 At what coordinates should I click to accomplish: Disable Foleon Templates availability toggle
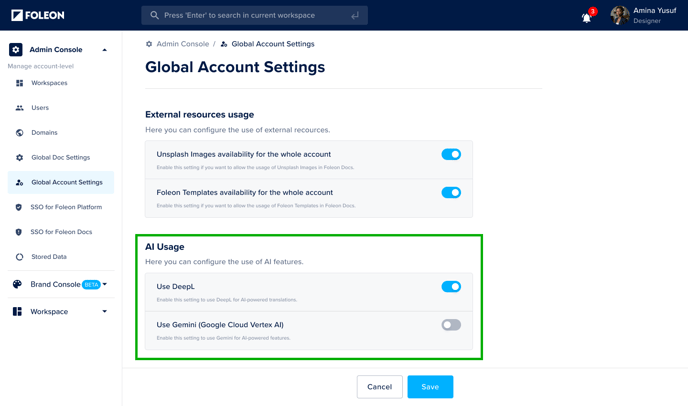pos(451,193)
